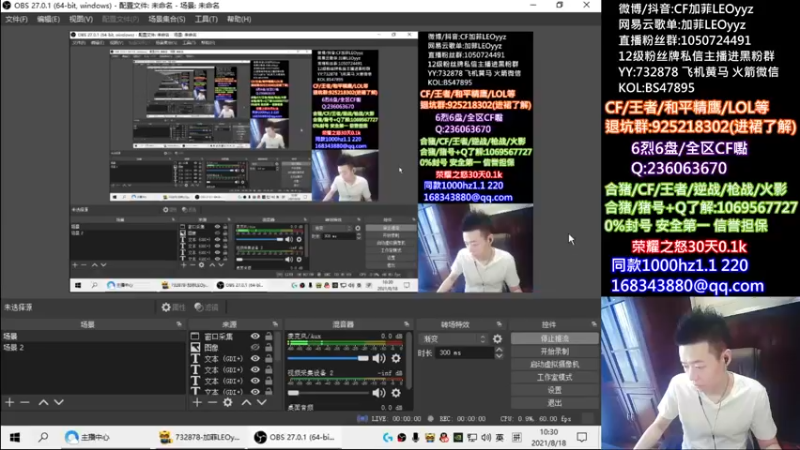Open transition properties gear next to 渐变
The image size is (800, 450).
[497, 339]
